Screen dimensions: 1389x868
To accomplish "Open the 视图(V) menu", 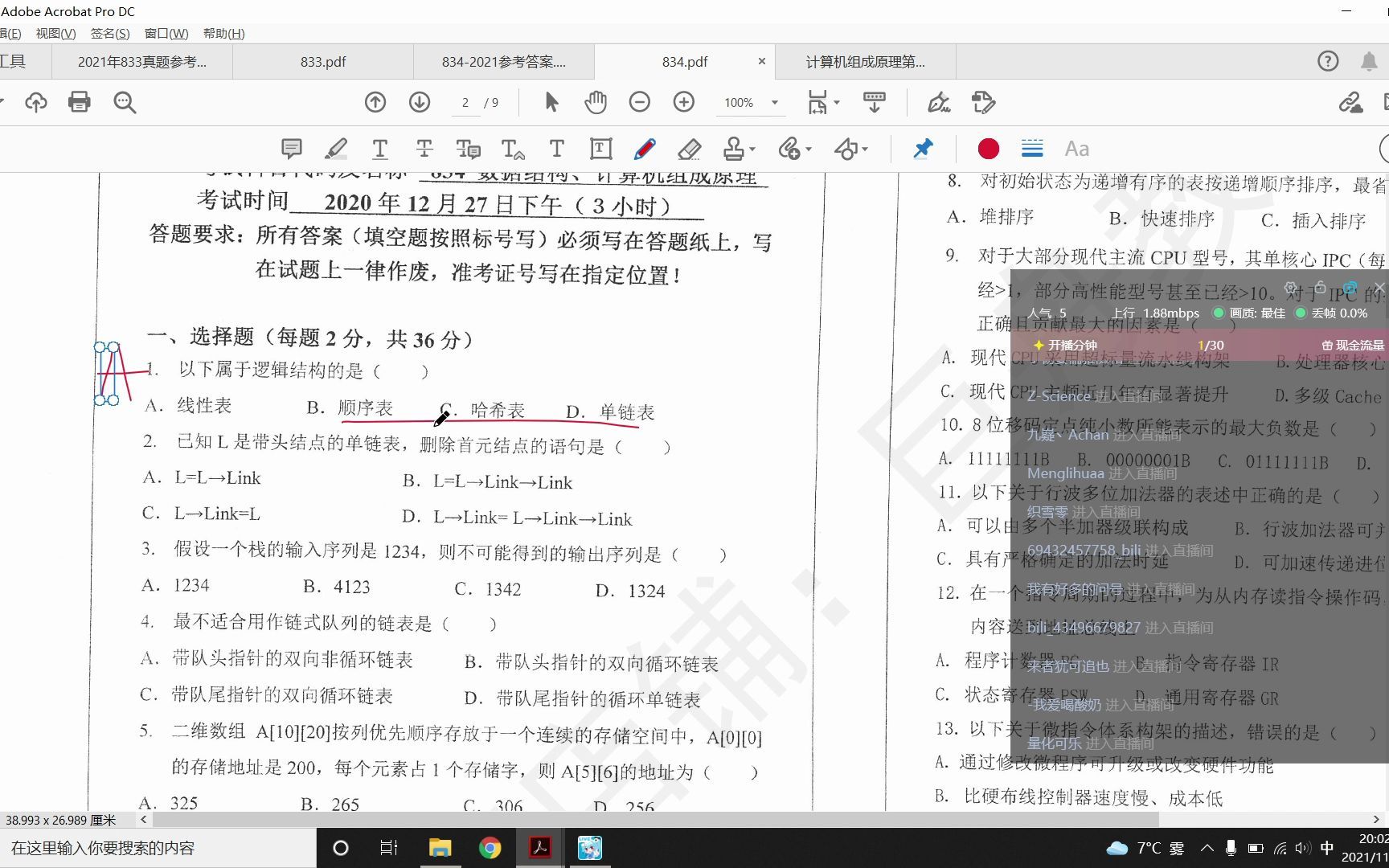I will [55, 33].
